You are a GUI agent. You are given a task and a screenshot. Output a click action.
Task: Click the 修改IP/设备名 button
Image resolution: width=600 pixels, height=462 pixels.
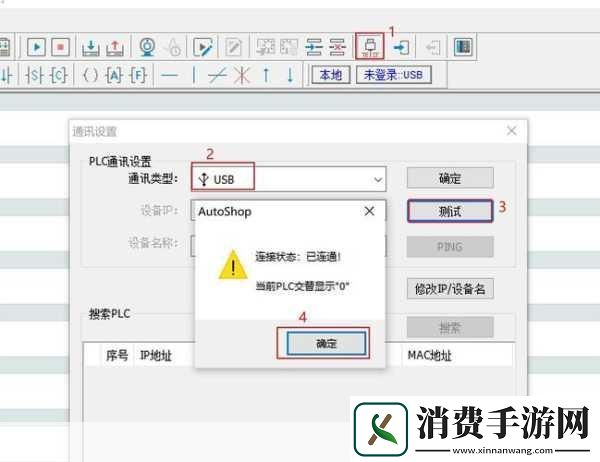450,289
